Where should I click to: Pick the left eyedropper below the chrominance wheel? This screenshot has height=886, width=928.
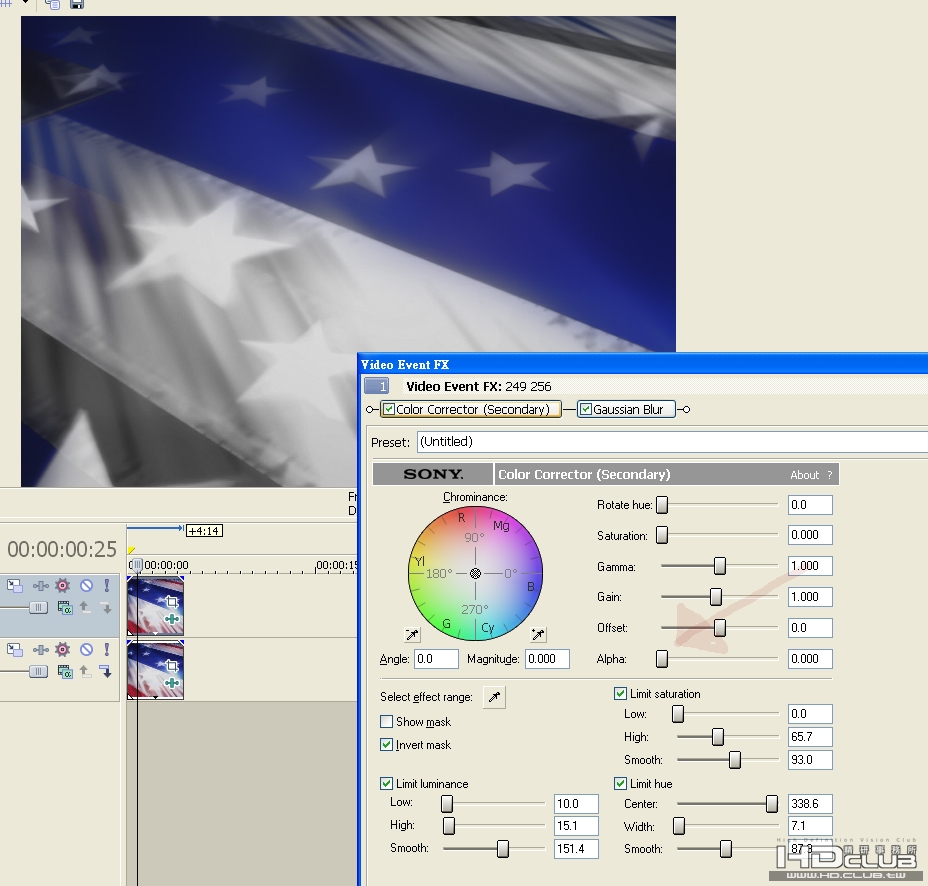click(412, 635)
